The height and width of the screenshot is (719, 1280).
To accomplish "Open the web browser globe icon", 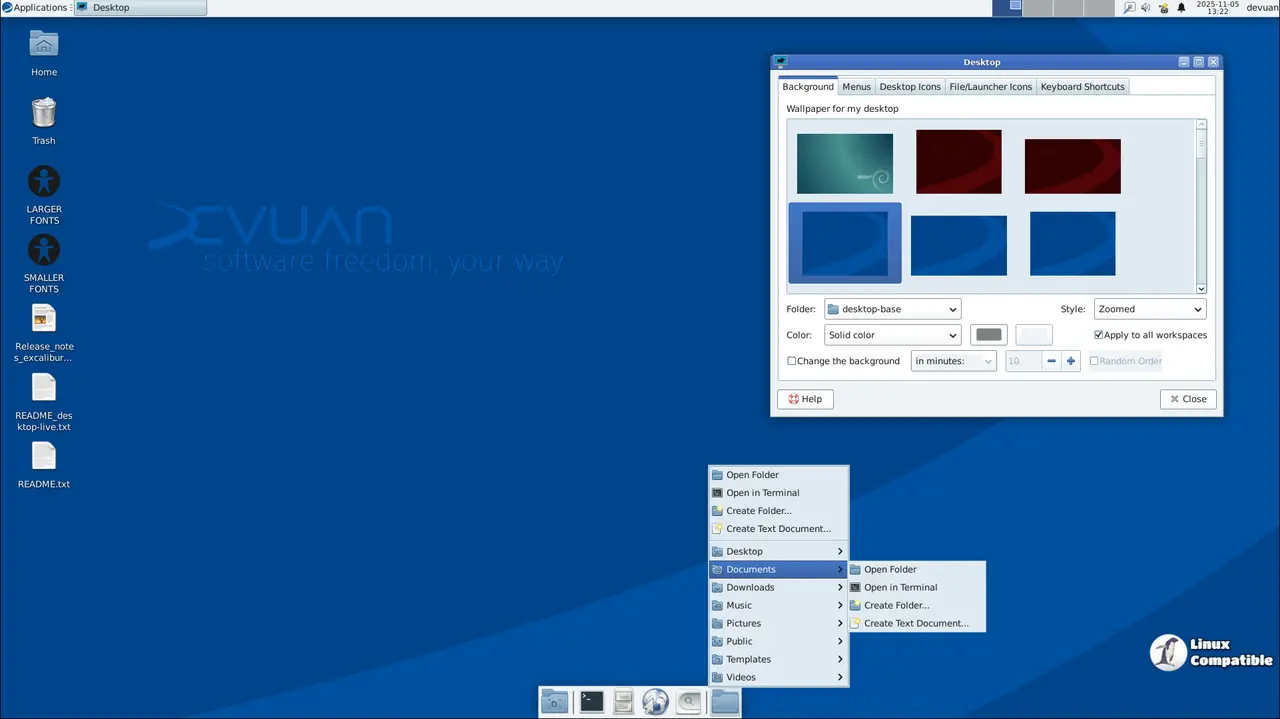I will coord(655,702).
